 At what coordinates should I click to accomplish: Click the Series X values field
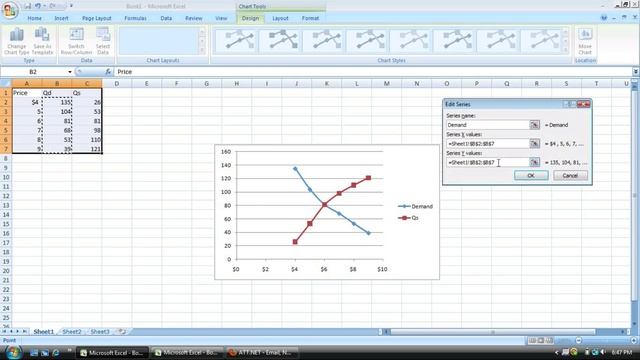tap(487, 144)
